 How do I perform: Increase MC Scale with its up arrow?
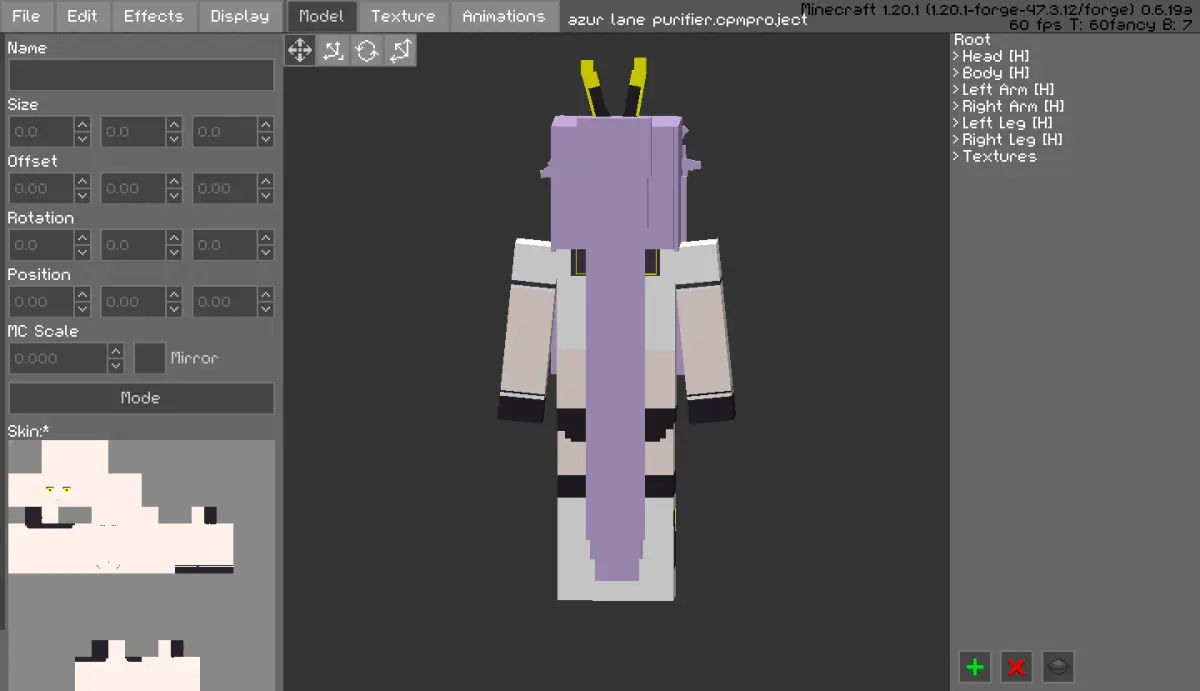[116, 351]
